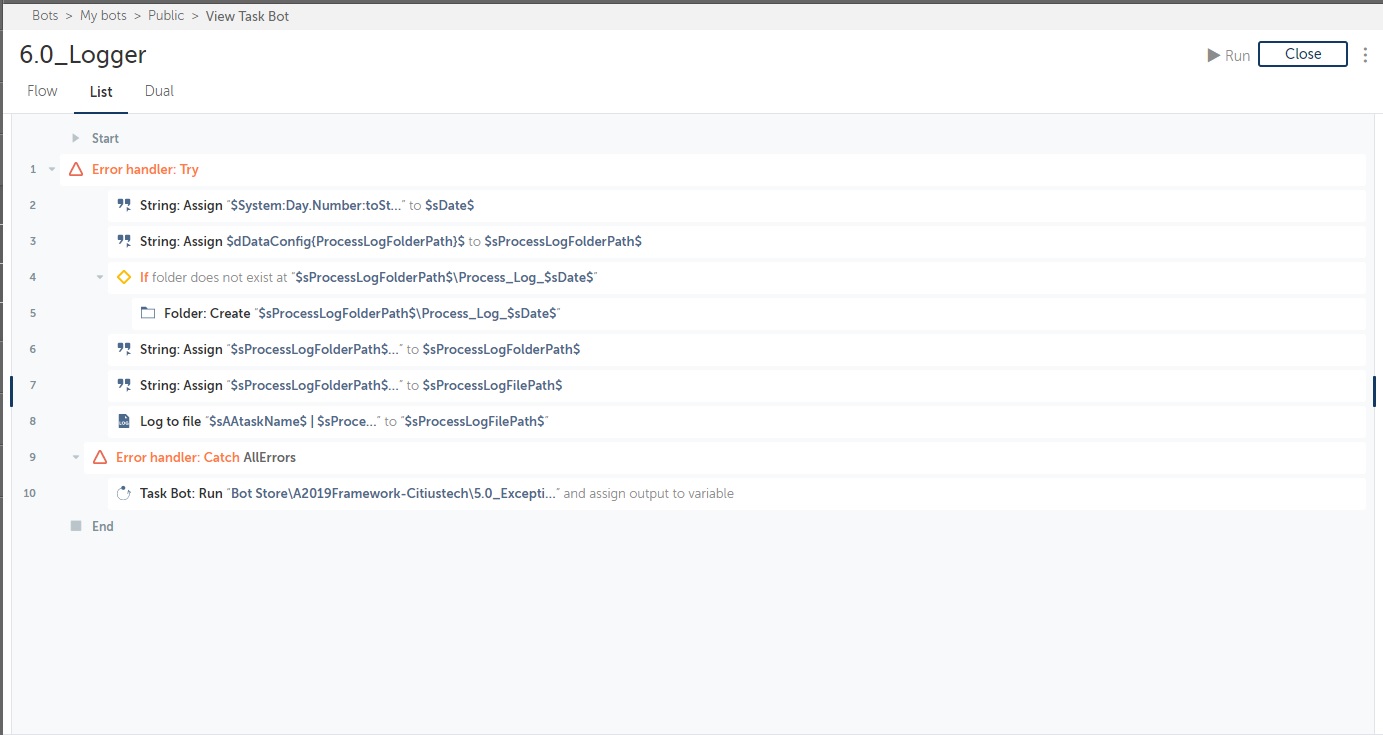Viewport: 1383px width, 735px height.
Task: Select the Error handler: Try action
Action: coord(145,169)
